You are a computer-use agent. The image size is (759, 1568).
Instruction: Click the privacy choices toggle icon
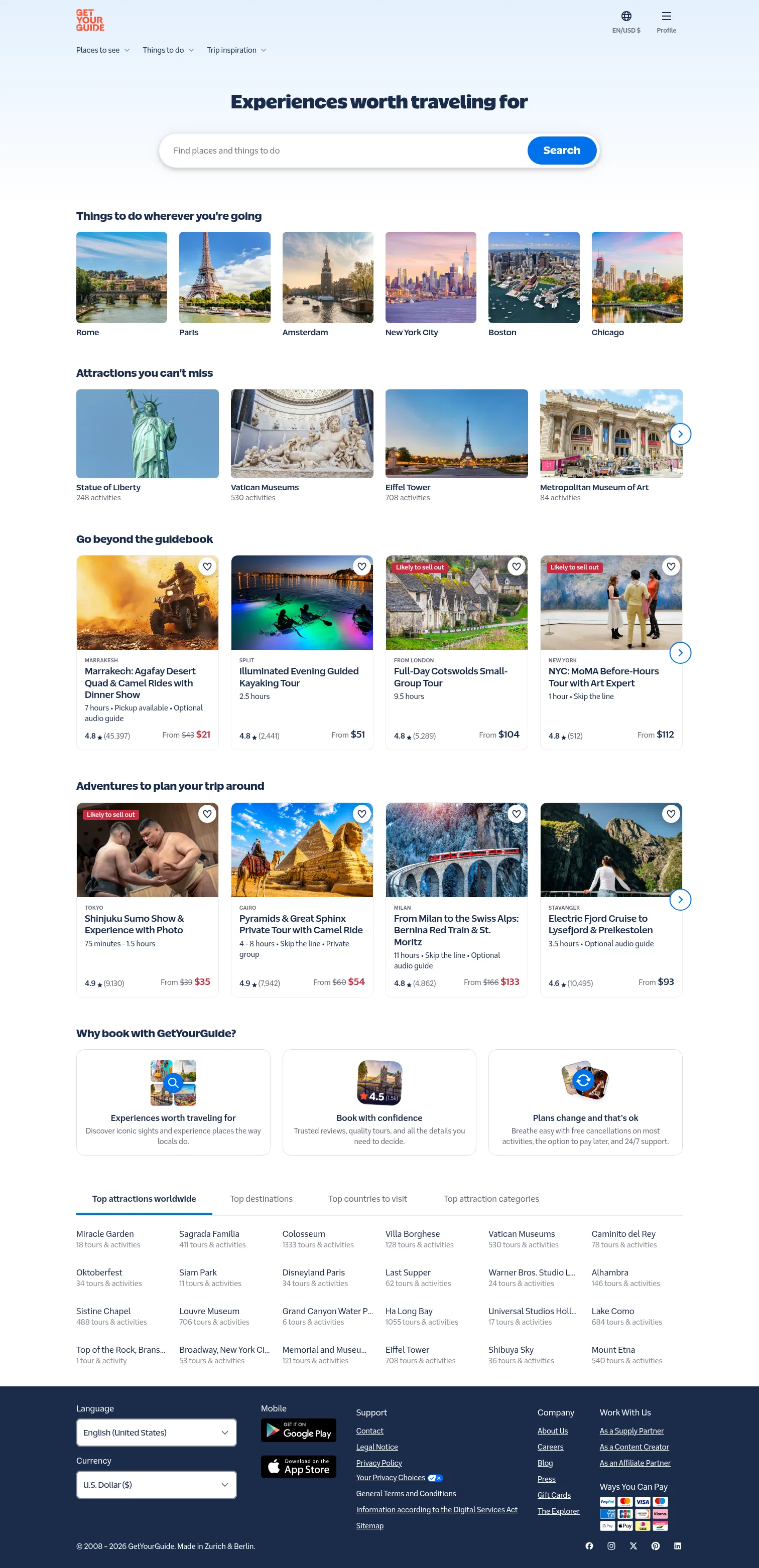point(435,1478)
